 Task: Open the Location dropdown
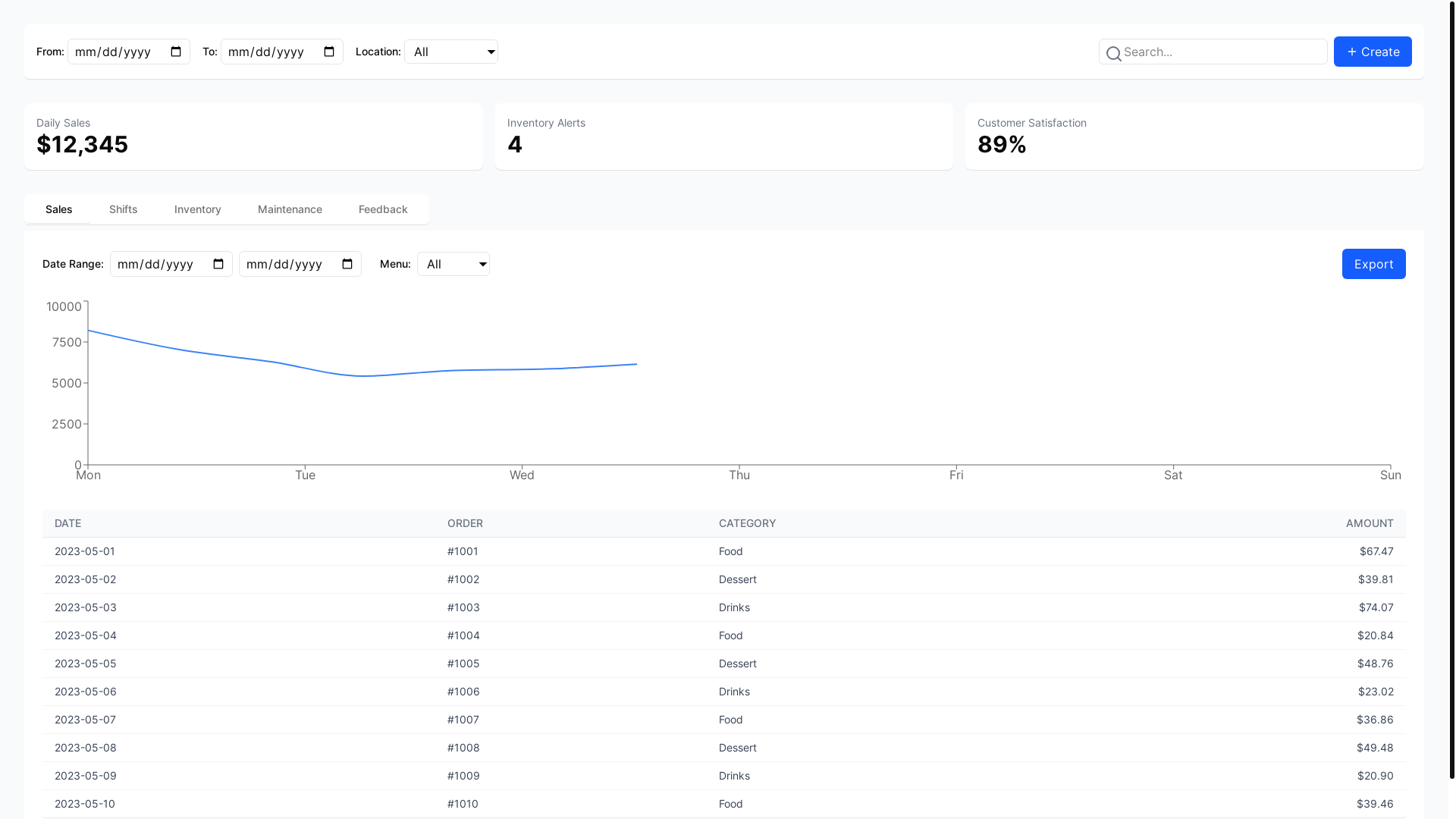pyautogui.click(x=451, y=52)
